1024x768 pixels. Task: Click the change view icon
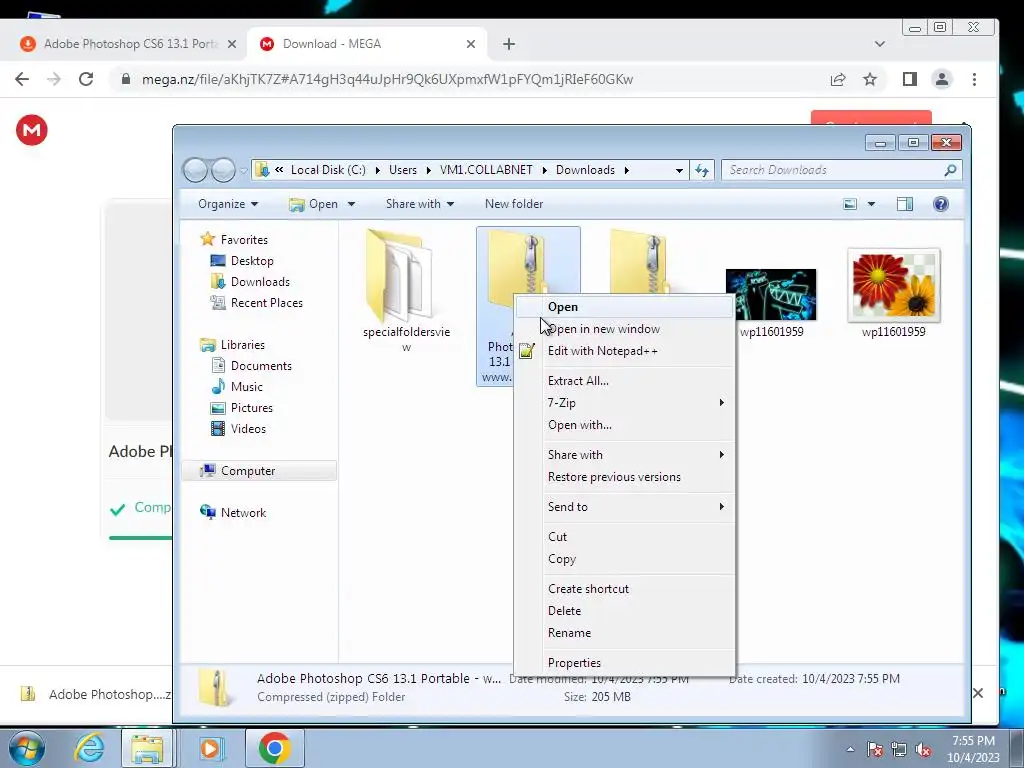pos(850,204)
